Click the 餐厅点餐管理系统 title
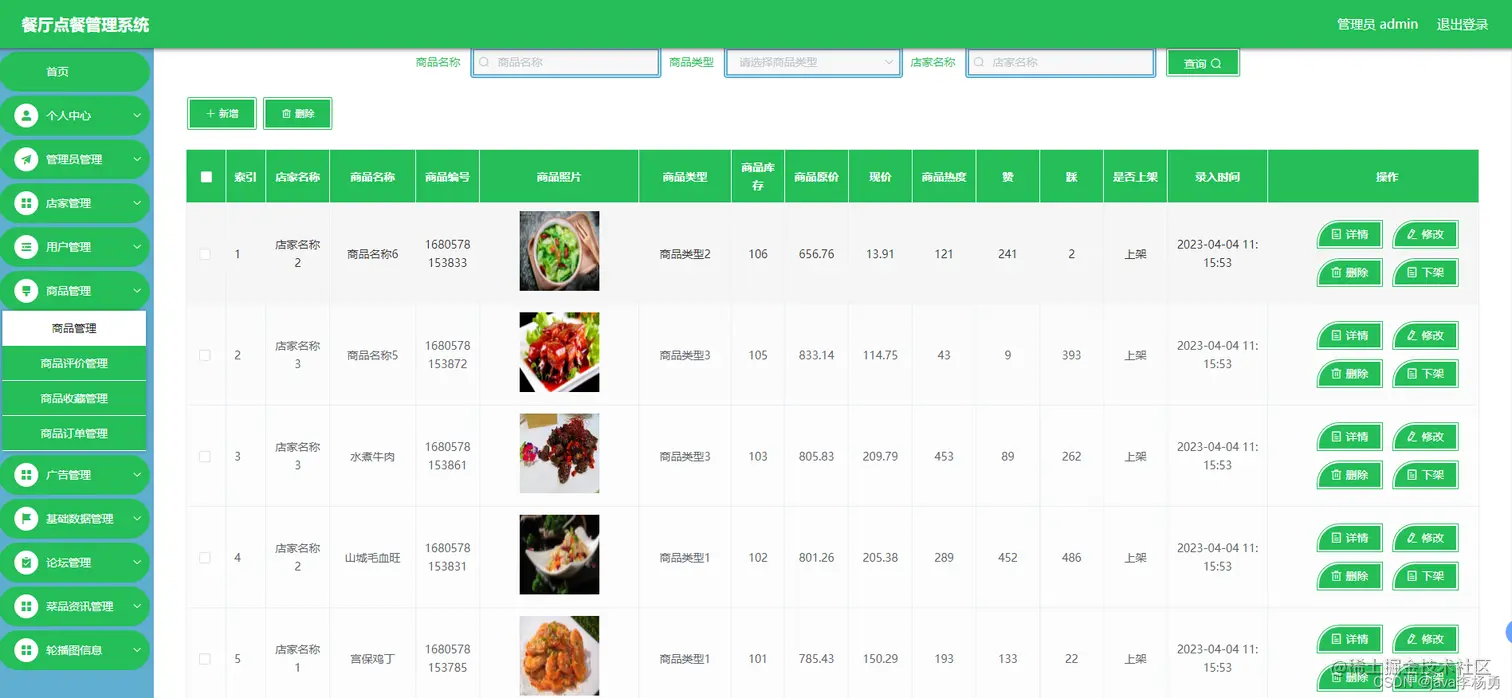This screenshot has height=698, width=1512. point(85,24)
